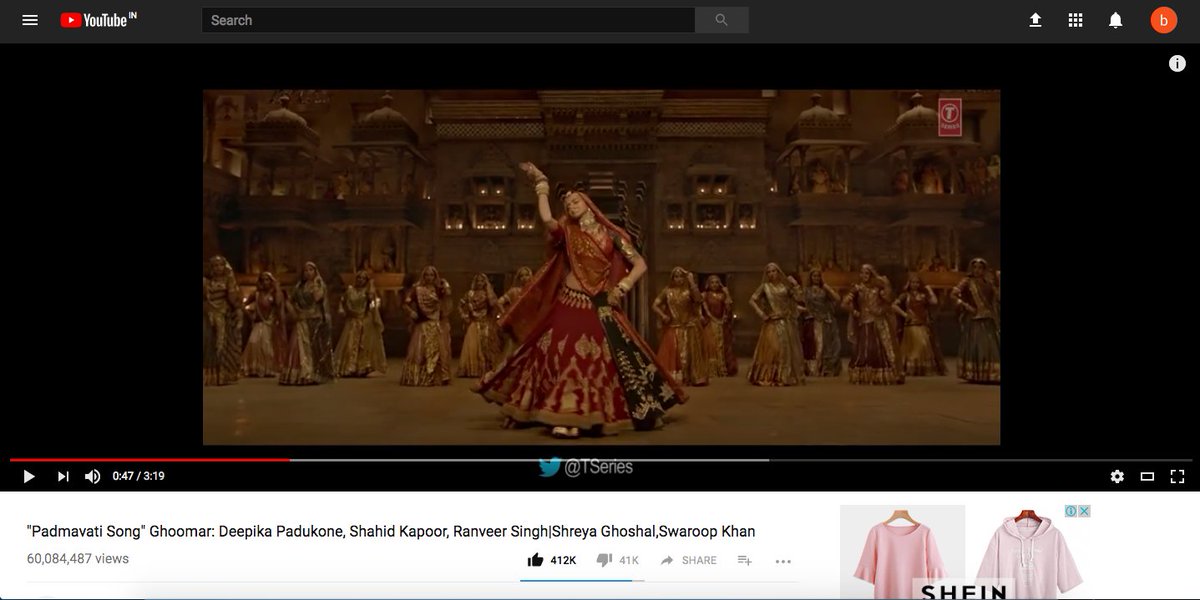This screenshot has height=600, width=1200.
Task: Click the magnifier search button
Action: 722,20
